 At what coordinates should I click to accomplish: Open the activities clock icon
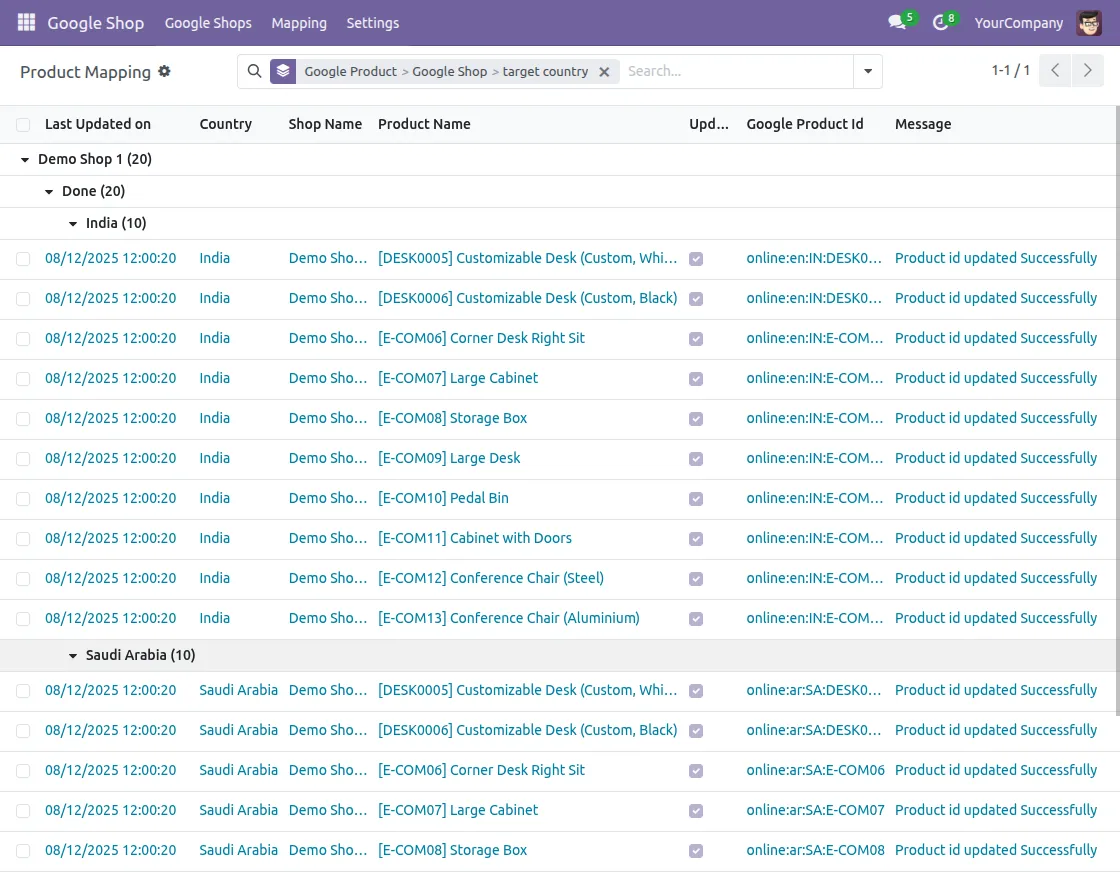click(940, 22)
